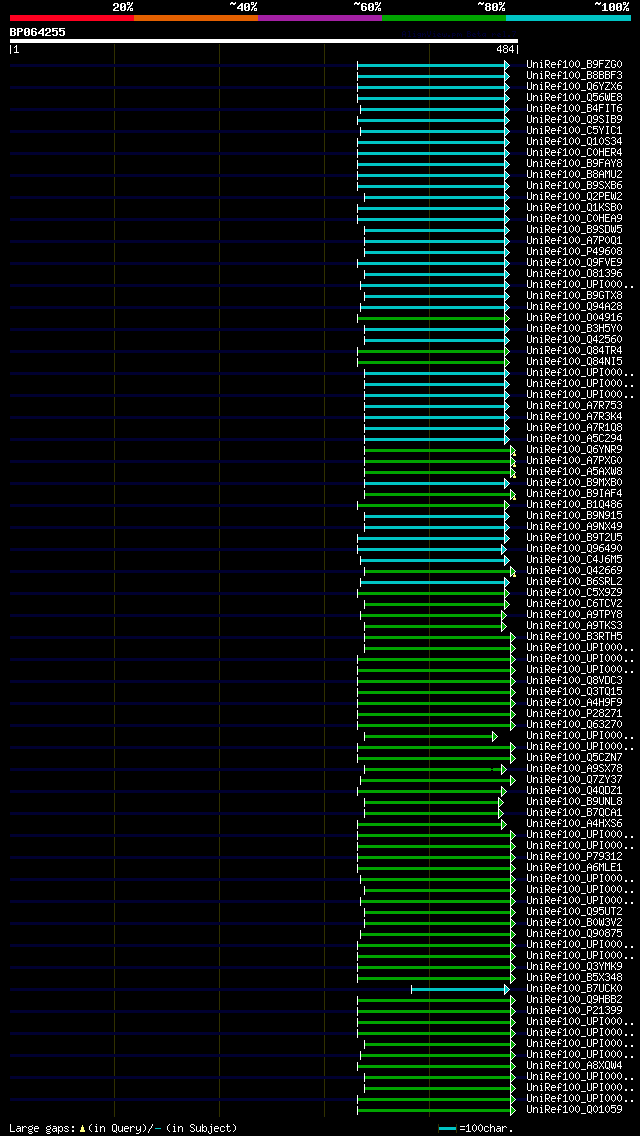The image size is (640, 1136).
Task: Open hit UniRef100_B8BBF3
Action: pyautogui.click(x=574, y=75)
